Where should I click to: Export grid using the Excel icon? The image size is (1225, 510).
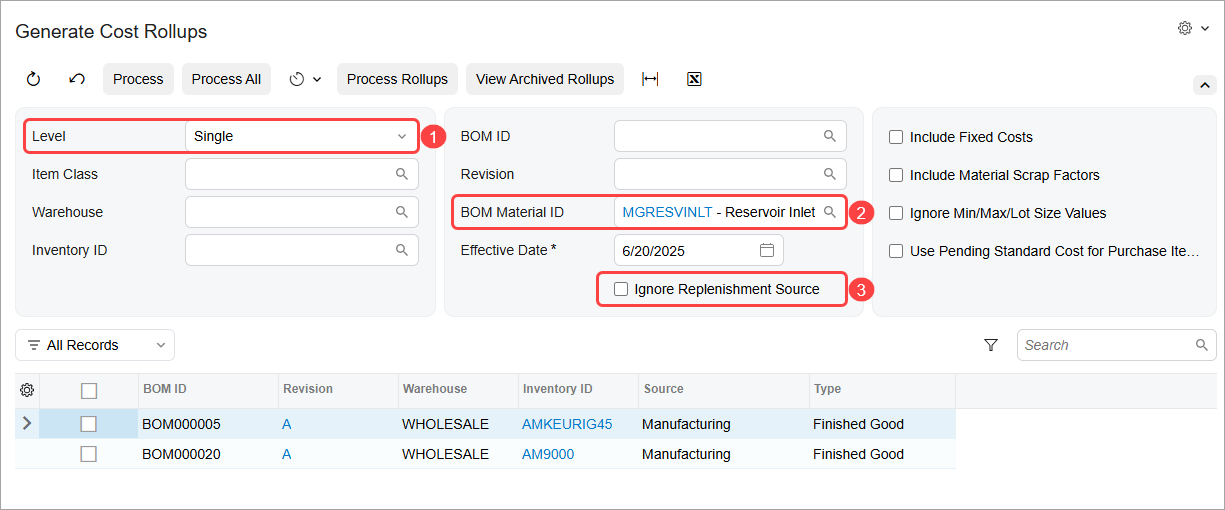(x=694, y=79)
